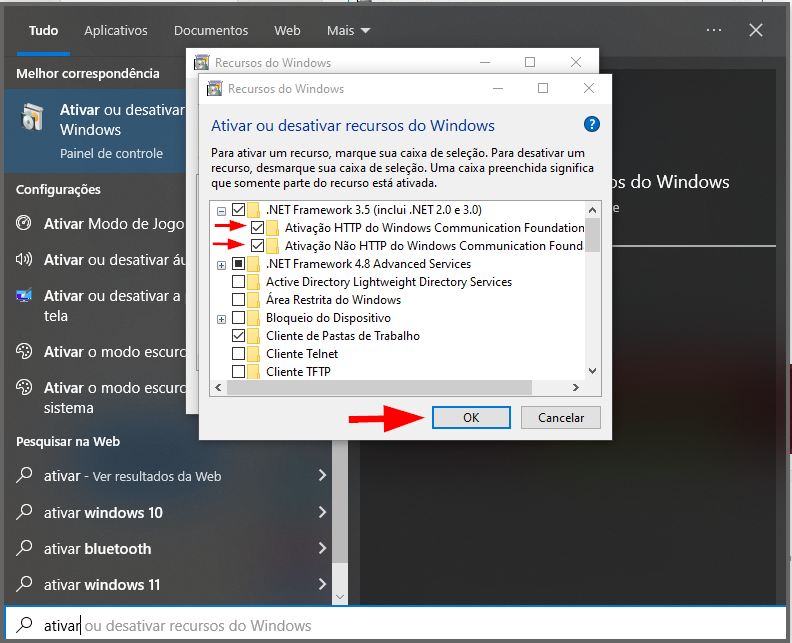The width and height of the screenshot is (792, 643).
Task: Click into the search text box containing ativar
Action: [395, 625]
